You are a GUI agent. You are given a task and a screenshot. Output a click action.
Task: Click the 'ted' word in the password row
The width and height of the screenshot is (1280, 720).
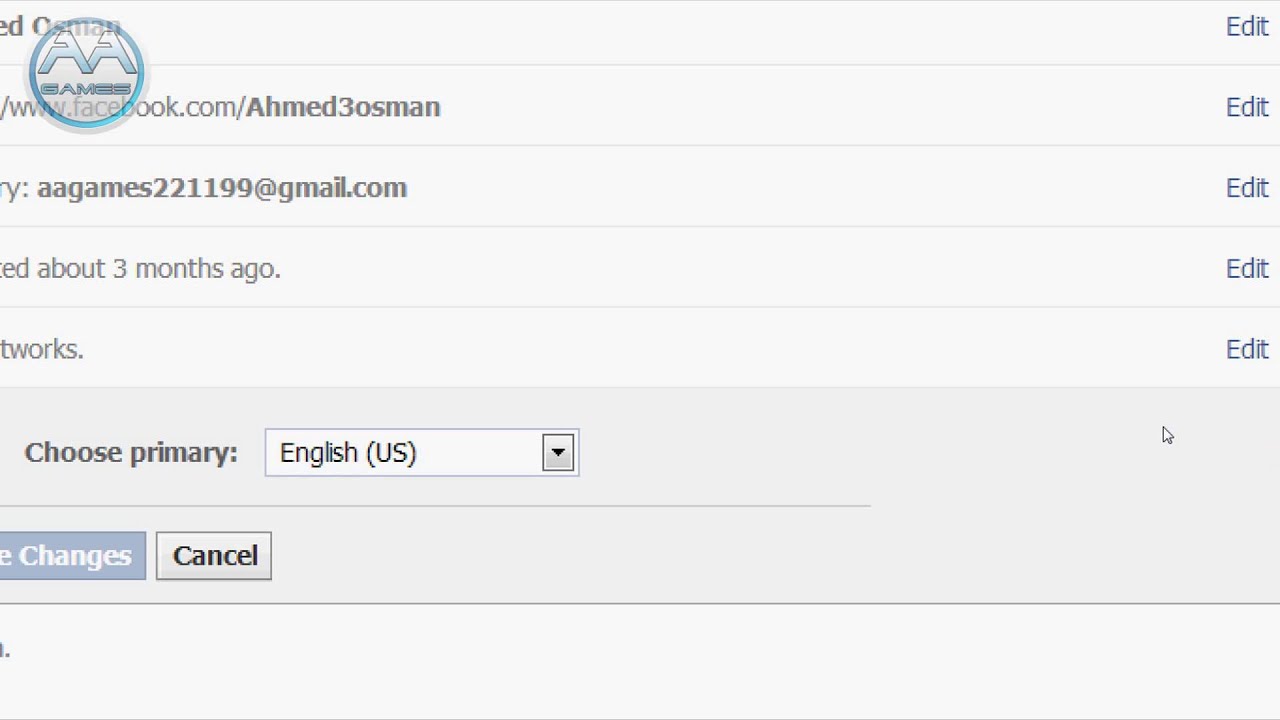point(14,269)
